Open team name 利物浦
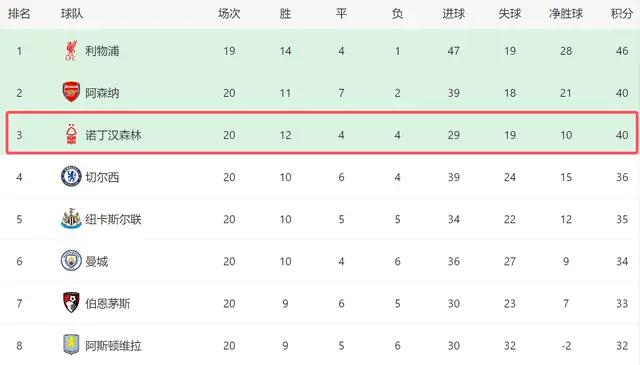The image size is (640, 365). (x=102, y=51)
